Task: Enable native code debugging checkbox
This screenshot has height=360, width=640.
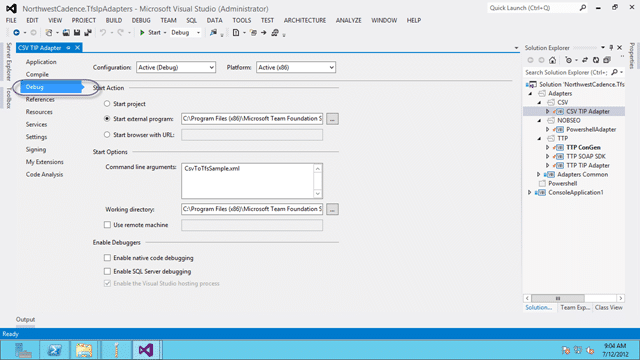Action: [x=107, y=258]
